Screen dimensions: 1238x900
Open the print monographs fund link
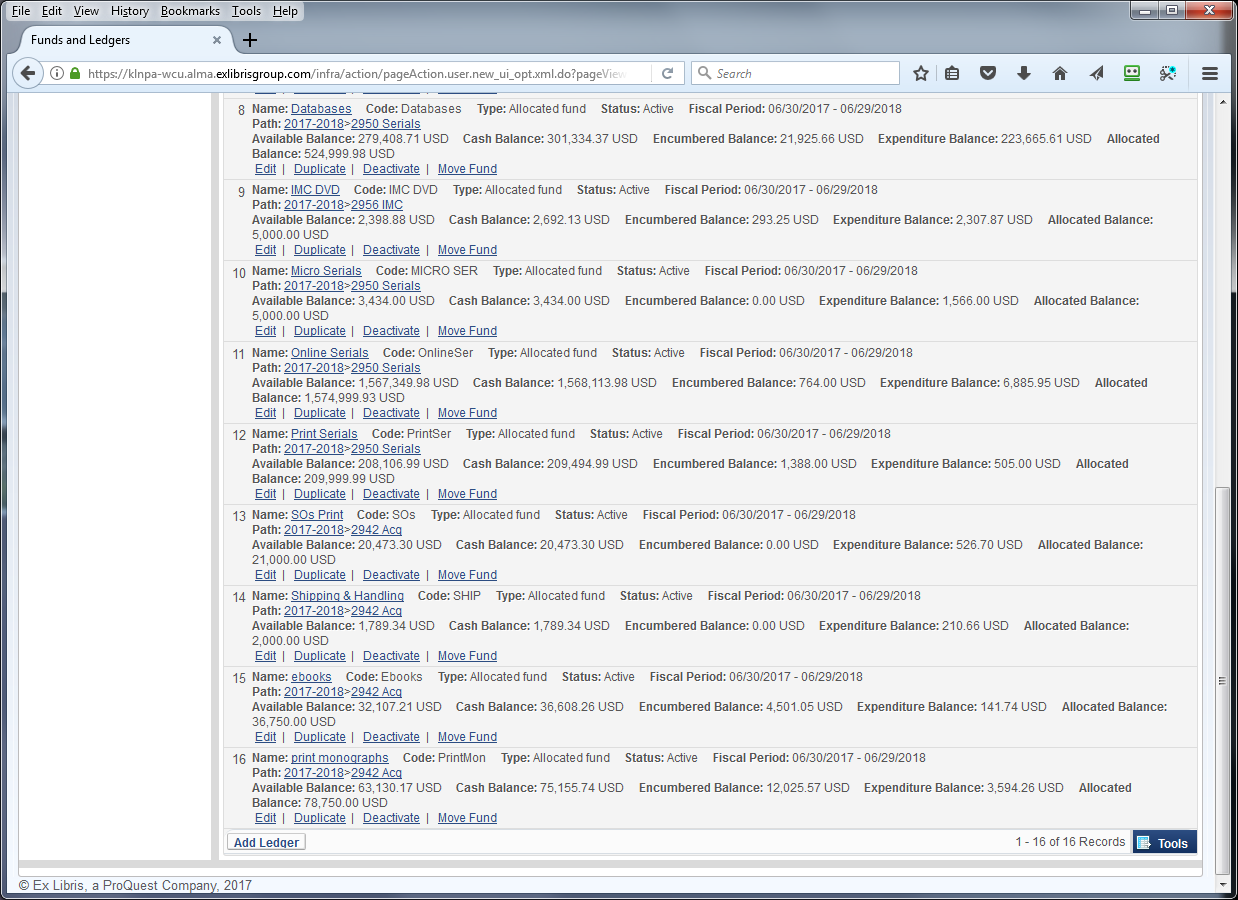340,758
